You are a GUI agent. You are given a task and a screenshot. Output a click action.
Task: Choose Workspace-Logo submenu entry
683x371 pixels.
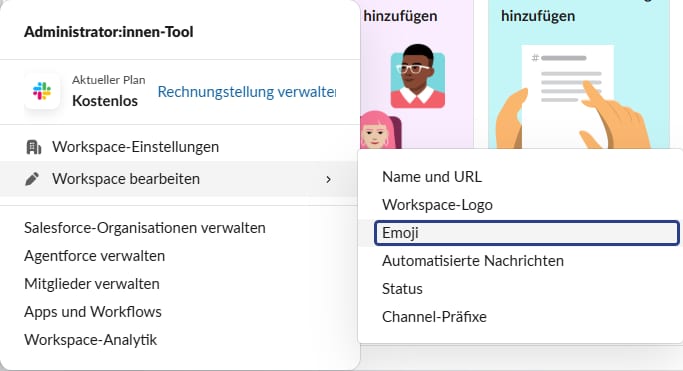tap(520, 205)
